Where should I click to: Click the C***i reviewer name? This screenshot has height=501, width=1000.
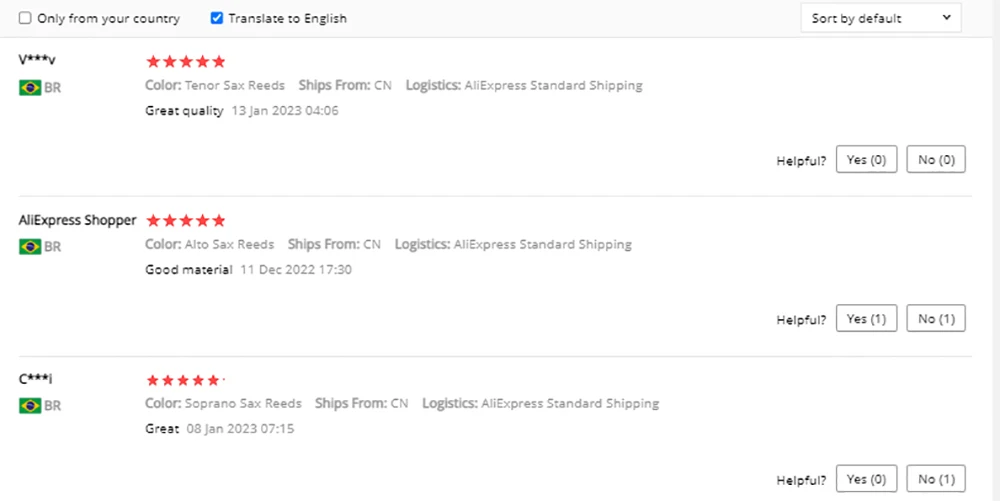tap(35, 379)
